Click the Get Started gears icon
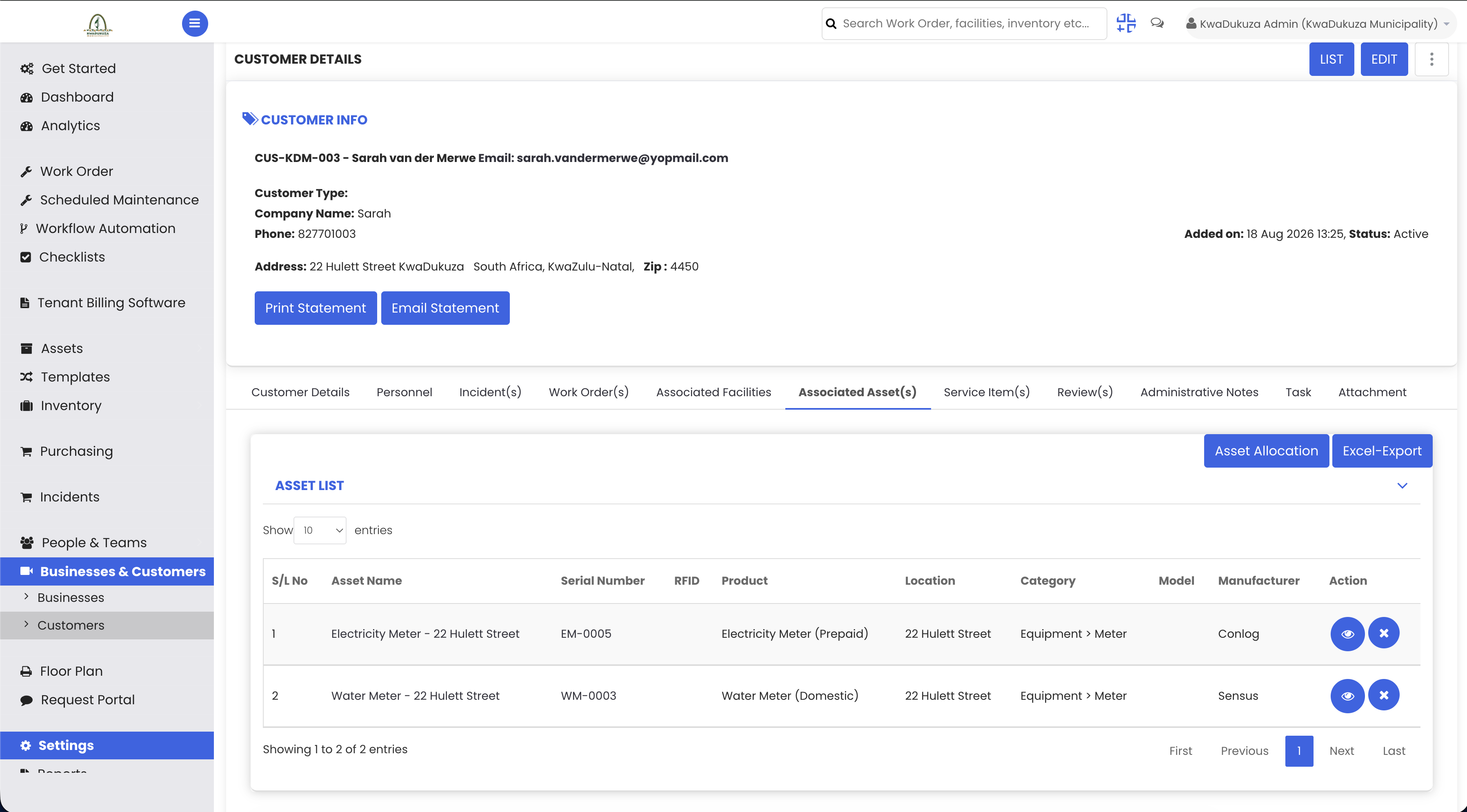1467x812 pixels. coord(27,69)
